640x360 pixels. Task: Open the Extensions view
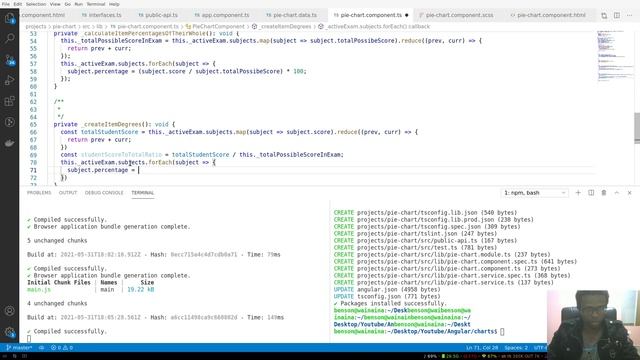click(9, 101)
